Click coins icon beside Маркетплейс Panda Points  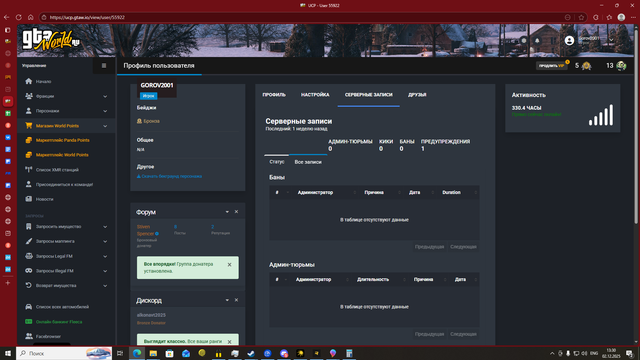point(29,140)
